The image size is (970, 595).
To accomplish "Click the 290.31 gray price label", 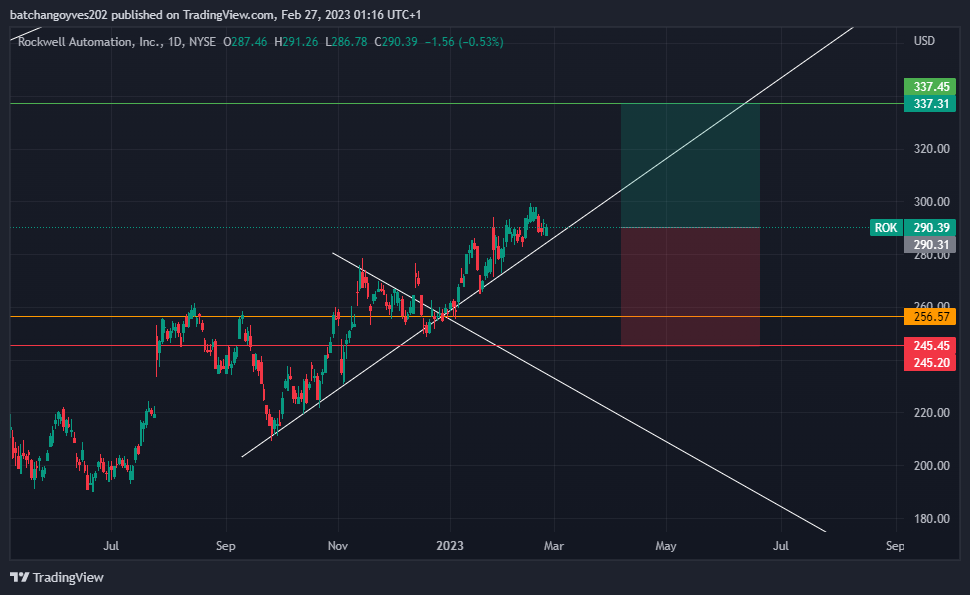I will 930,244.
